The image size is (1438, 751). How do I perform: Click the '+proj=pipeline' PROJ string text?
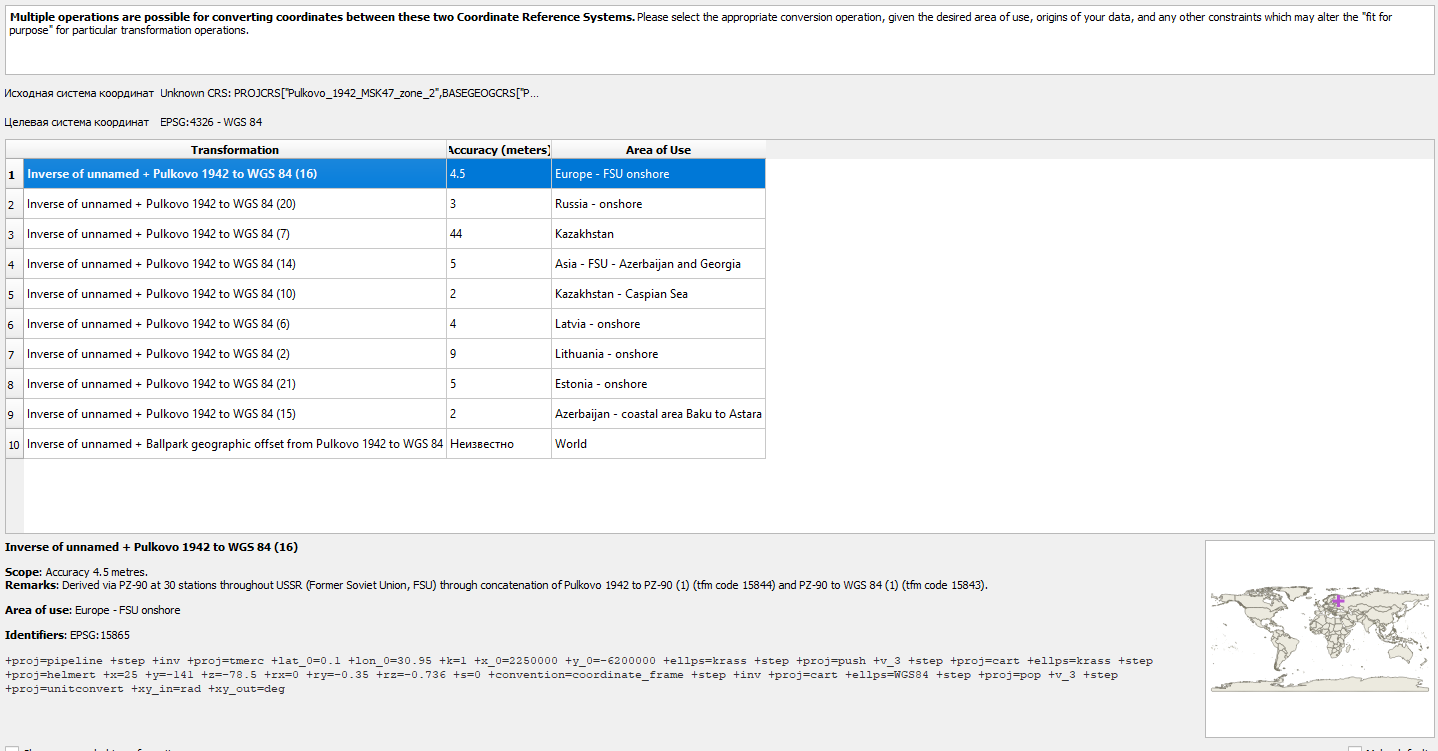pyautogui.click(x=579, y=675)
